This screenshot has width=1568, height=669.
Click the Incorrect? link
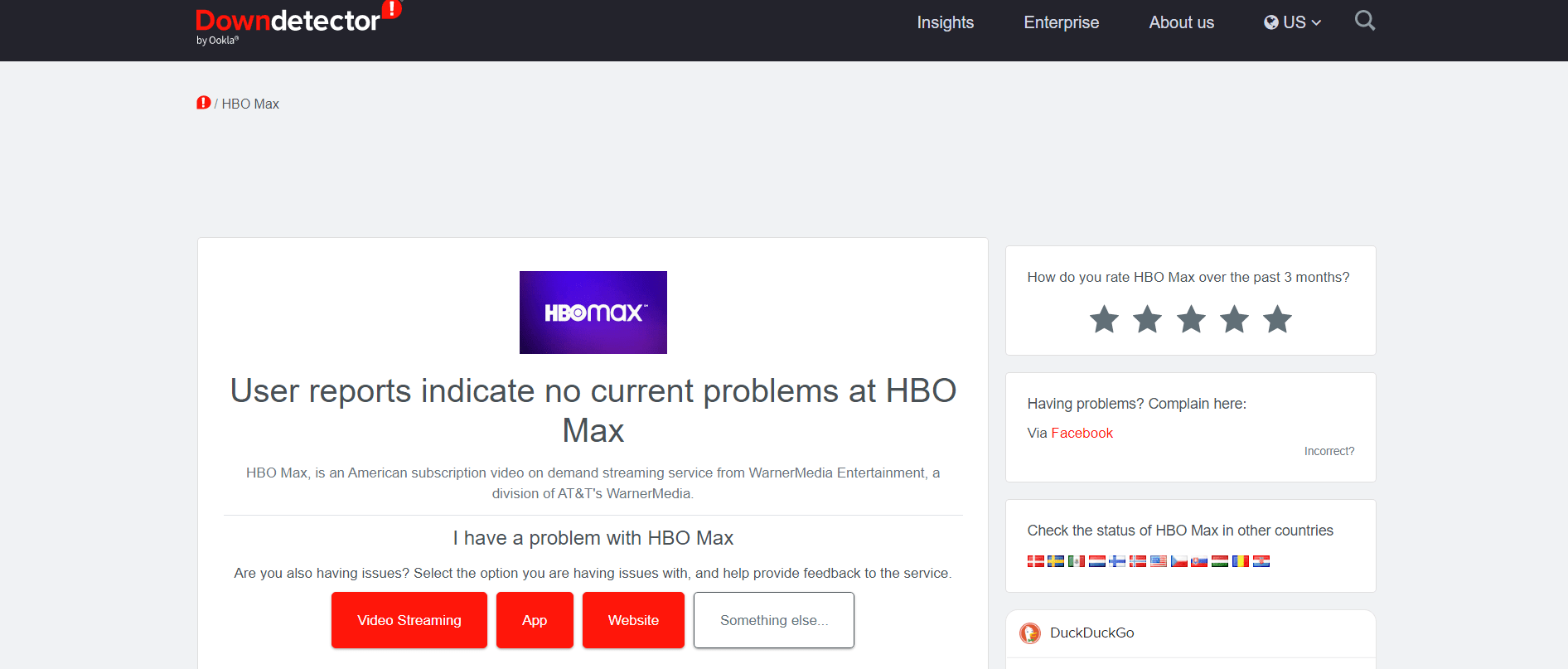(x=1329, y=451)
